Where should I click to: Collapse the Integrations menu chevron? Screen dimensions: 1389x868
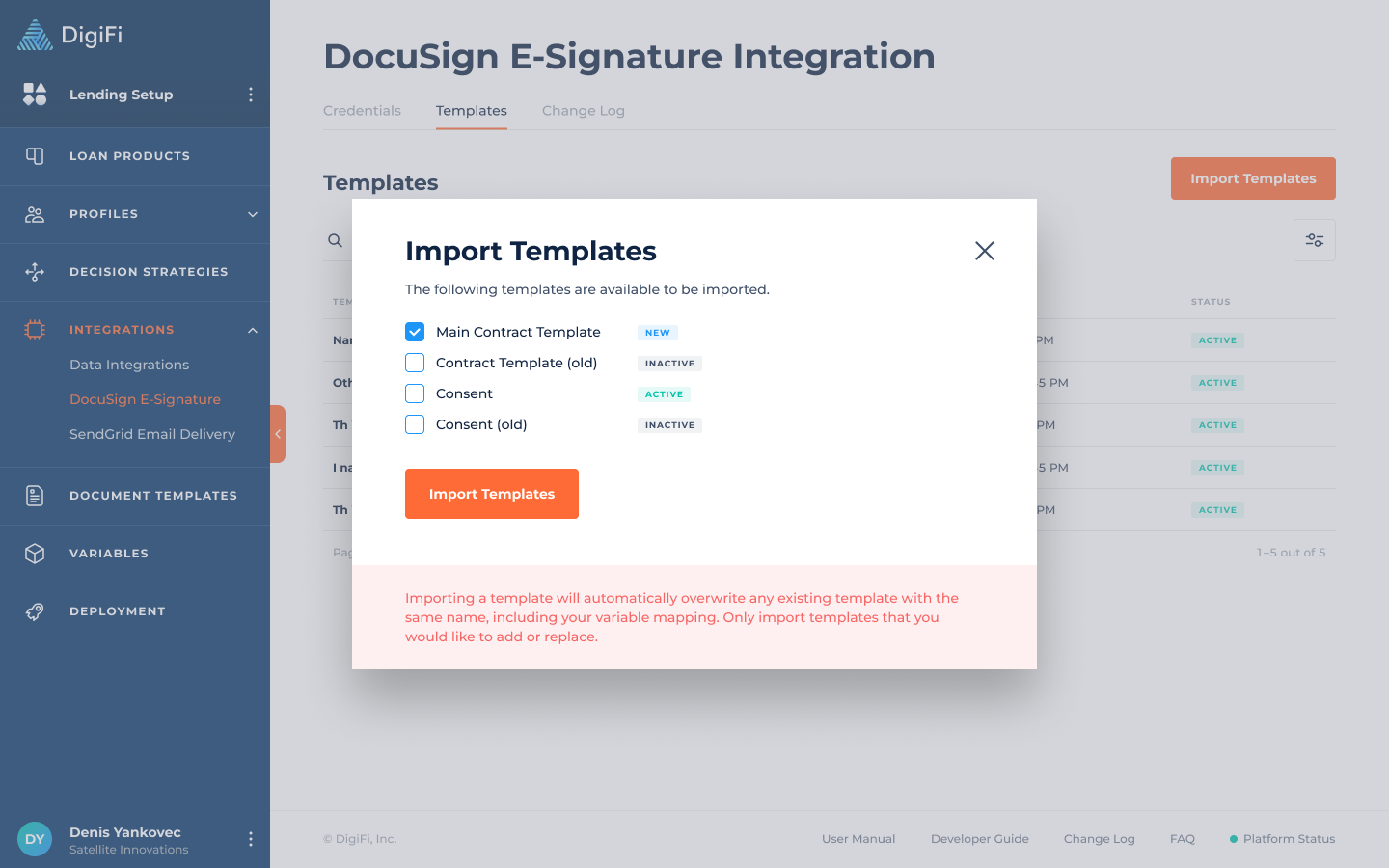tap(253, 330)
